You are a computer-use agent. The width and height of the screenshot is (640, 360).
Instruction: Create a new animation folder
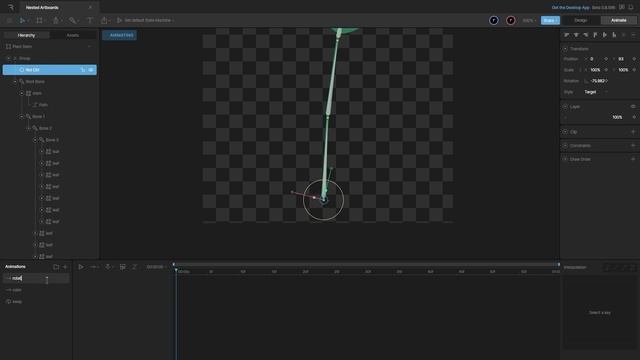[x=56, y=267]
